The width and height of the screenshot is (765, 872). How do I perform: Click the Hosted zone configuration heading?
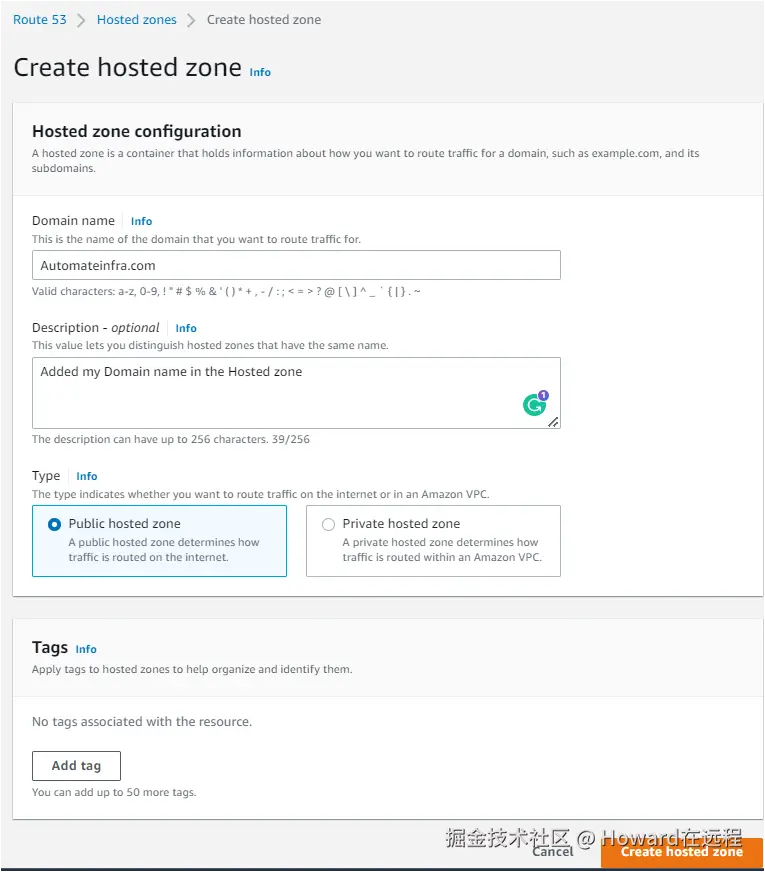137,131
